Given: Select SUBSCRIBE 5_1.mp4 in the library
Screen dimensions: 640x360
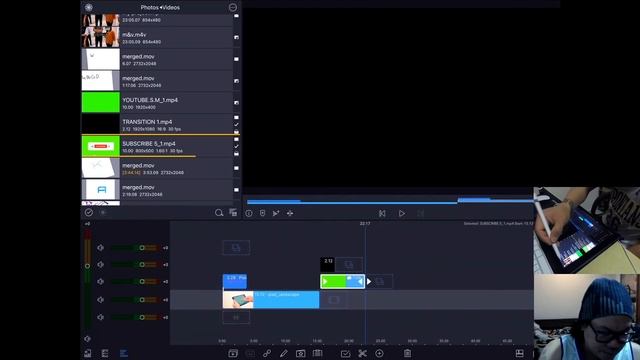Looking at the screenshot, I should coord(157,147).
